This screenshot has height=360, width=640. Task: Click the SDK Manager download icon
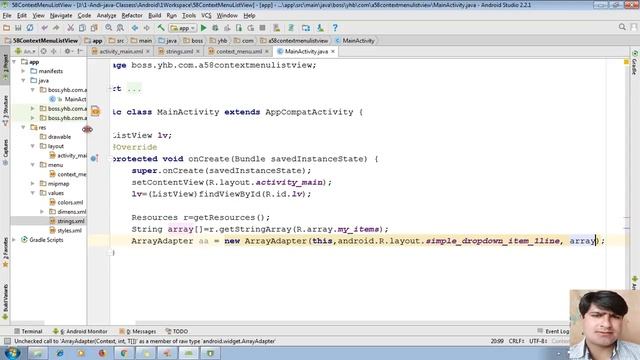point(320,28)
